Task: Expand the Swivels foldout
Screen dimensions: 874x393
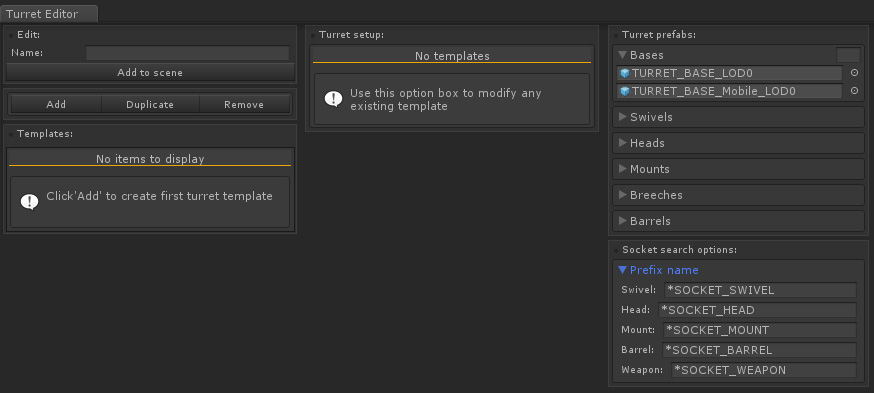Action: 623,117
